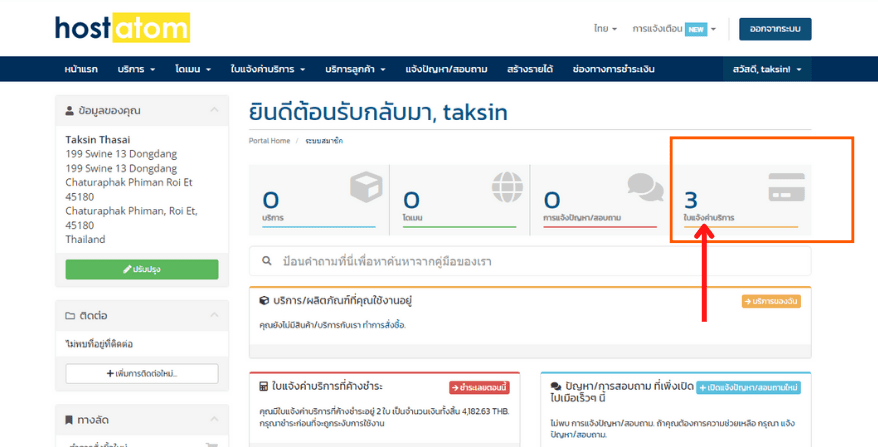Open the domains globe icon tile

coord(459,200)
